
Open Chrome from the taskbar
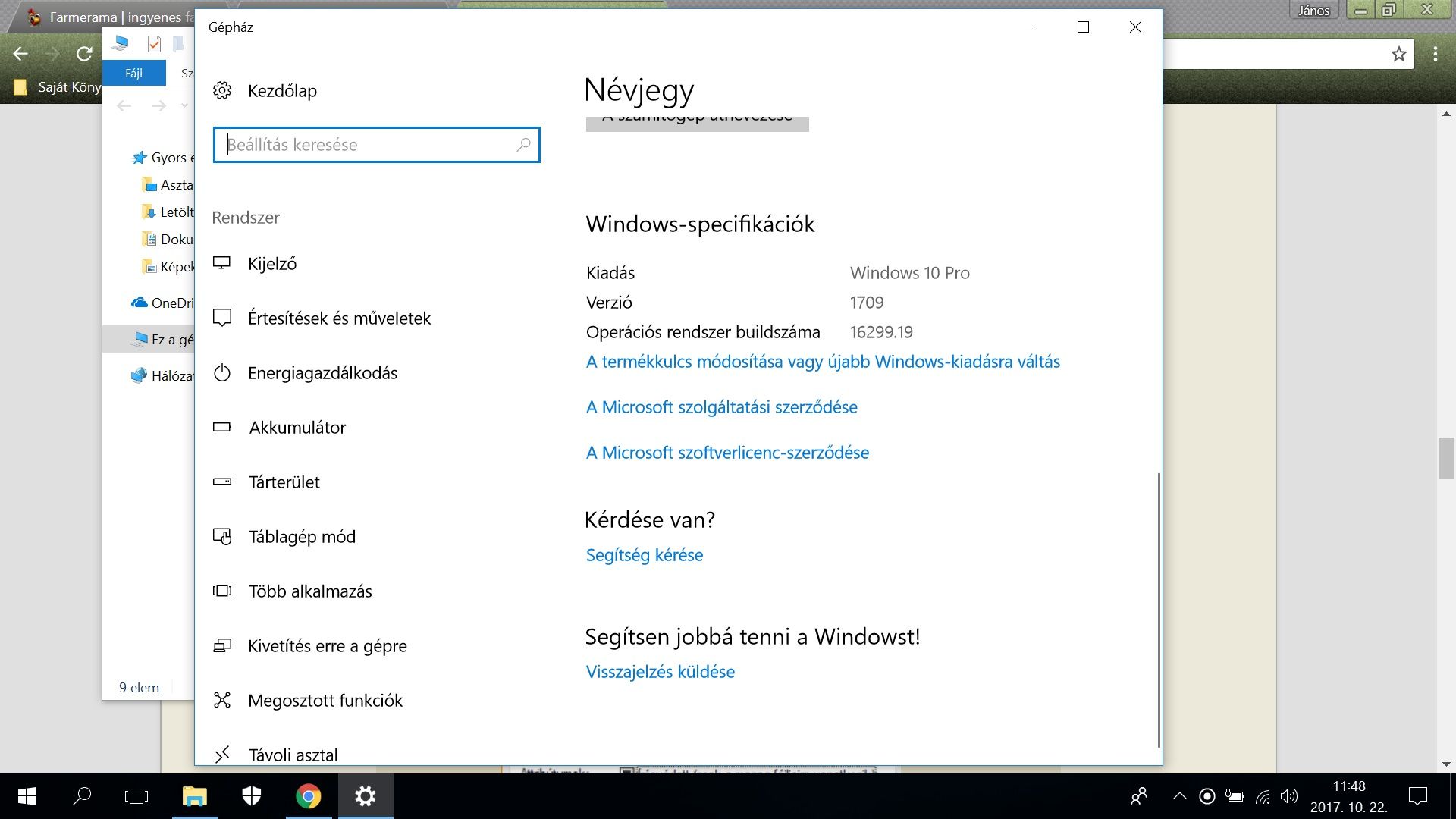click(308, 796)
